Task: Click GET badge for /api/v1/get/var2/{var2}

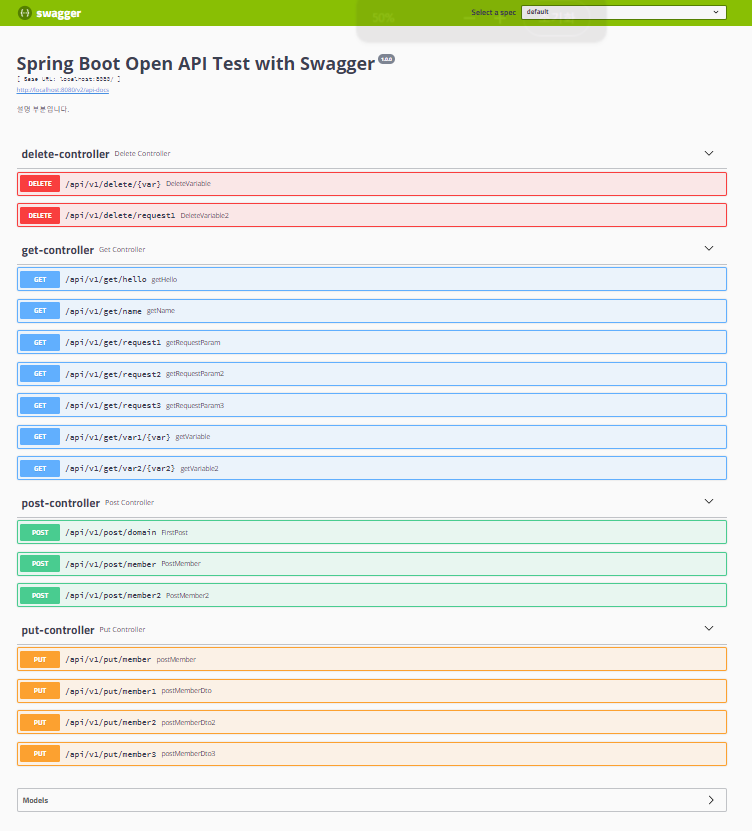Action: point(40,468)
